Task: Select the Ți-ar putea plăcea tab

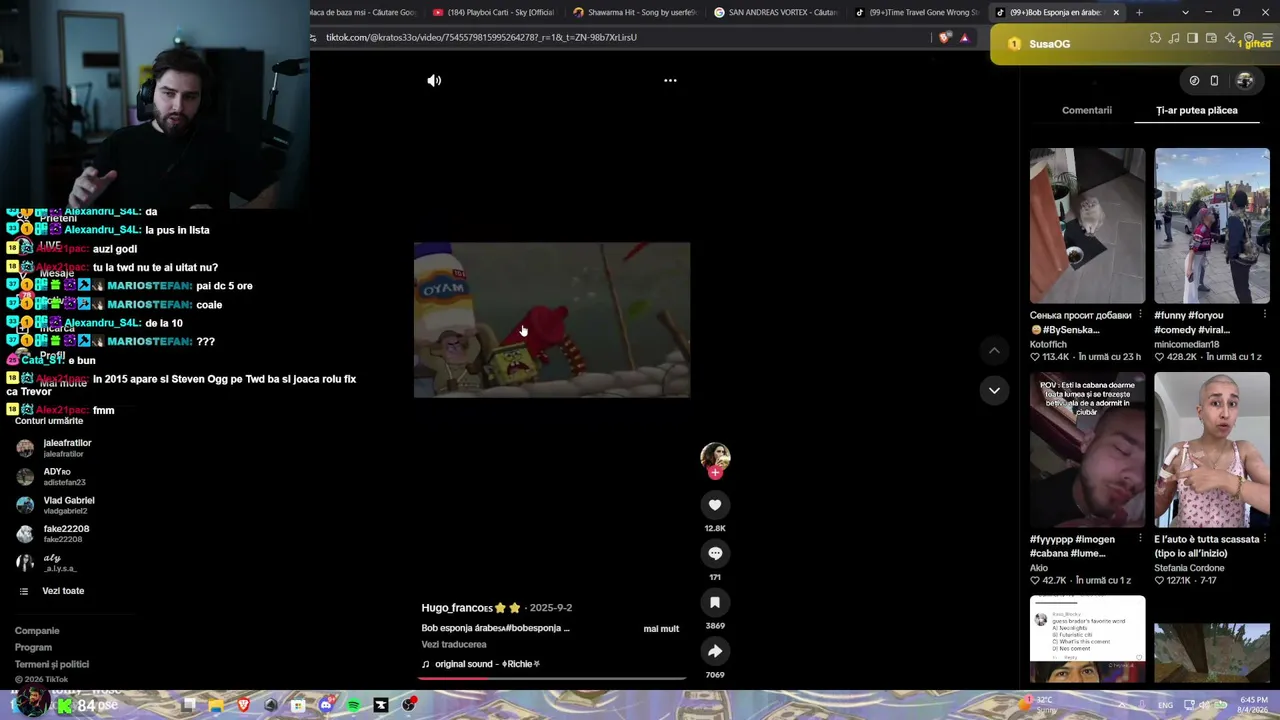Action: click(1197, 110)
